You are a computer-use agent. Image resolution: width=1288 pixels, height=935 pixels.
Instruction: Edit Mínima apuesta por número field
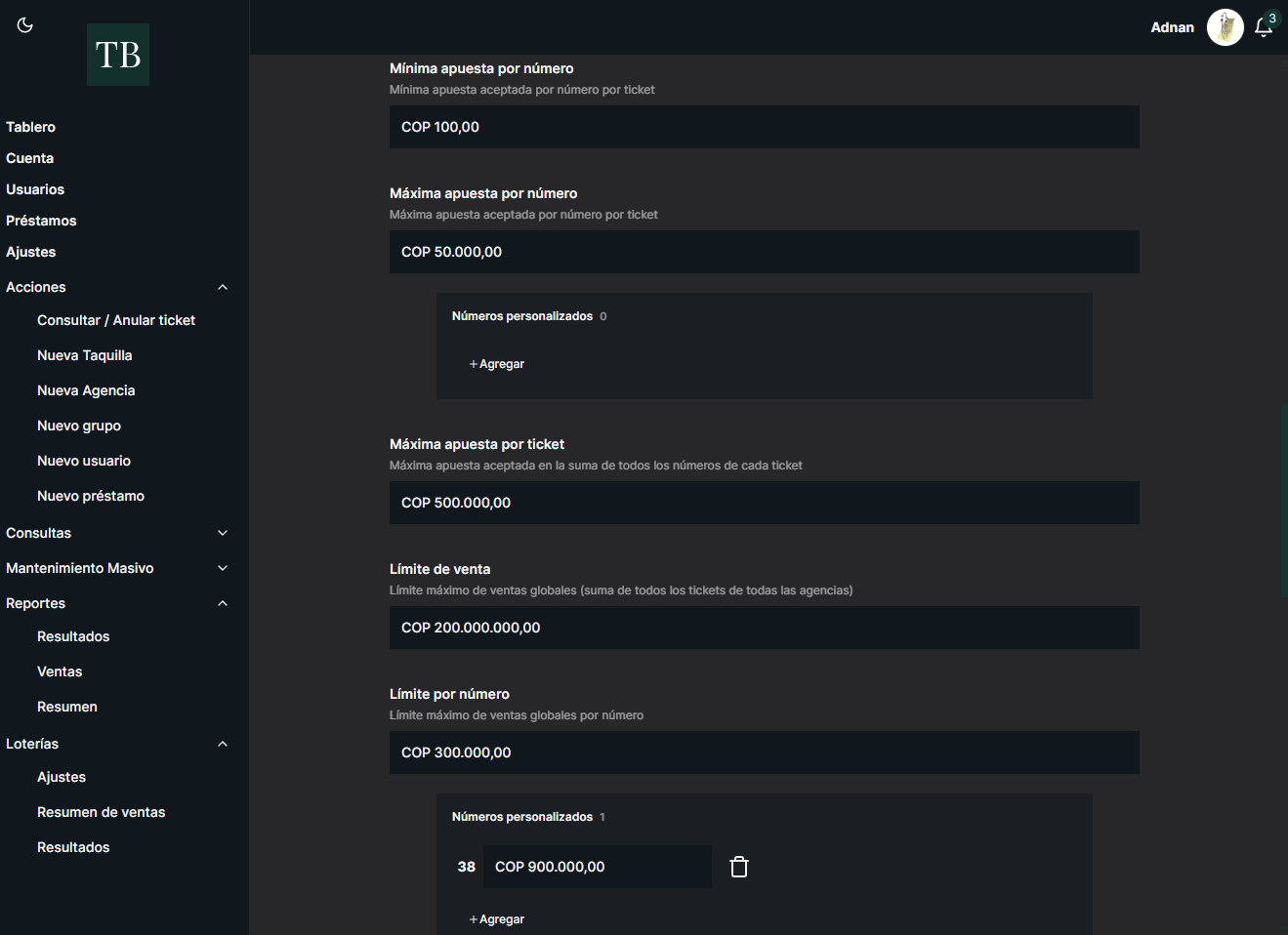tap(764, 127)
